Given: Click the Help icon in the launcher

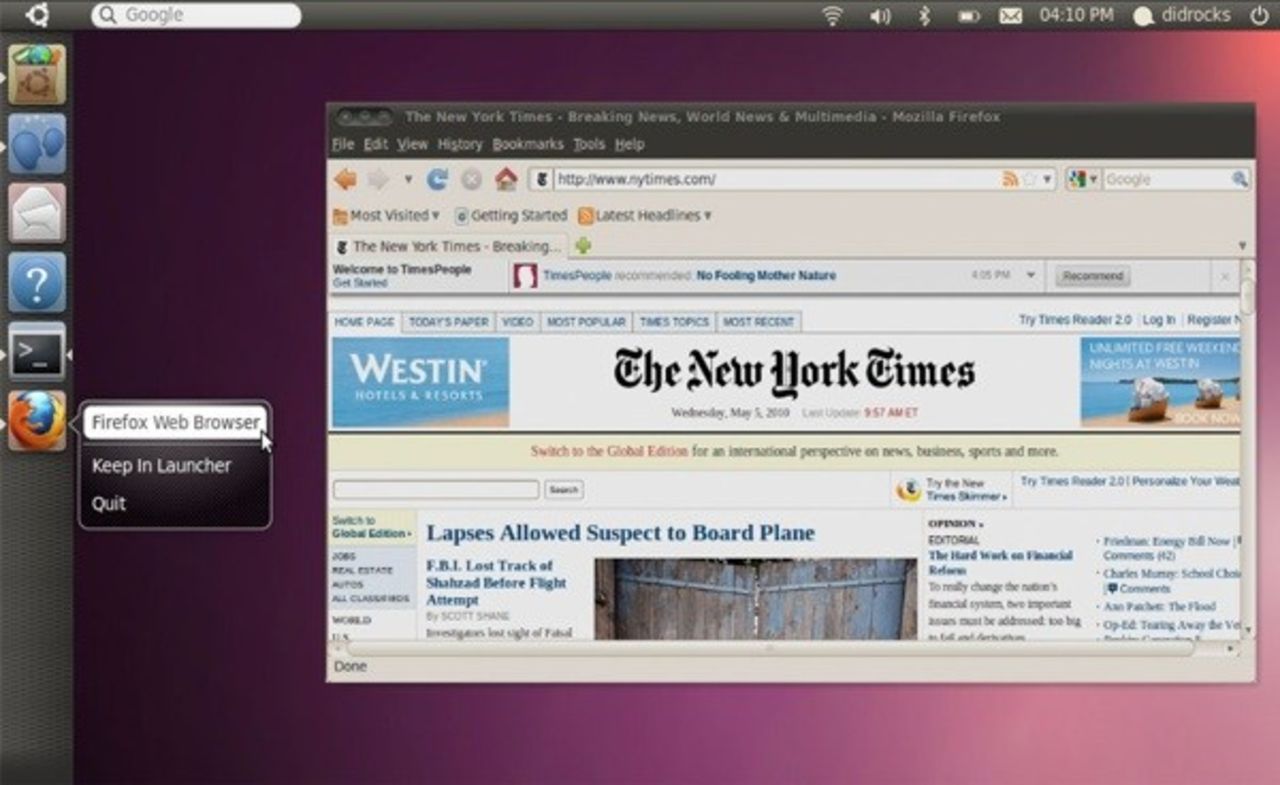Looking at the screenshot, I should (x=36, y=283).
